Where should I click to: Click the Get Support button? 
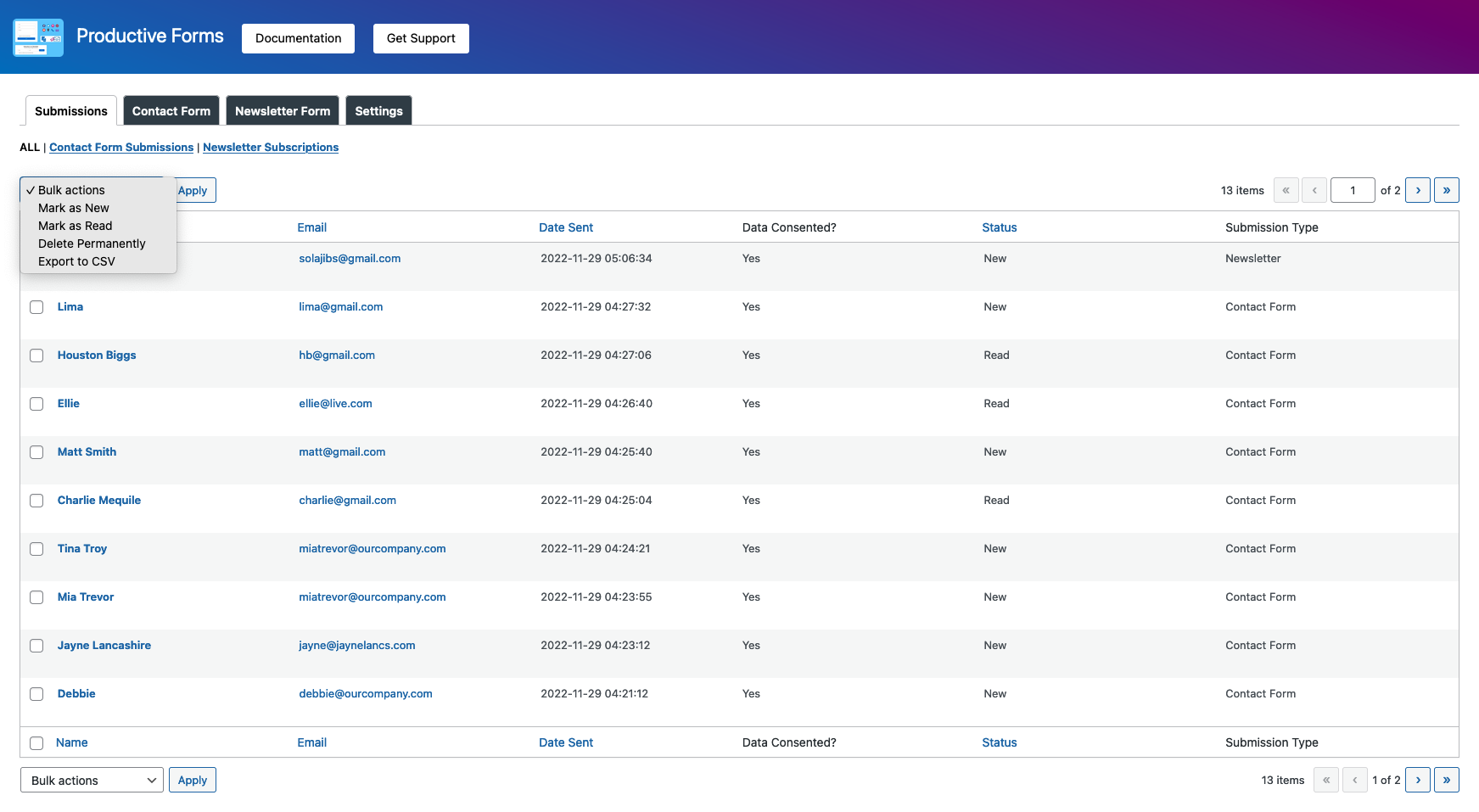coord(420,38)
